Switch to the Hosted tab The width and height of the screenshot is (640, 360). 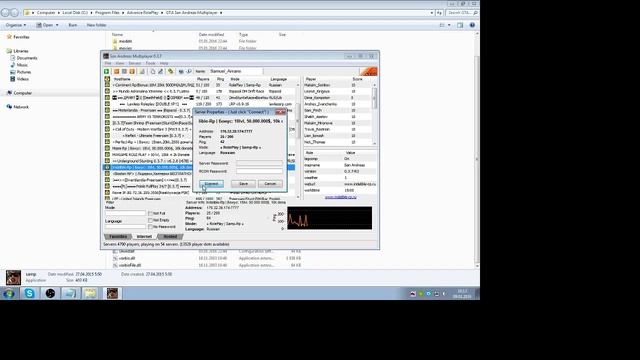click(x=170, y=237)
